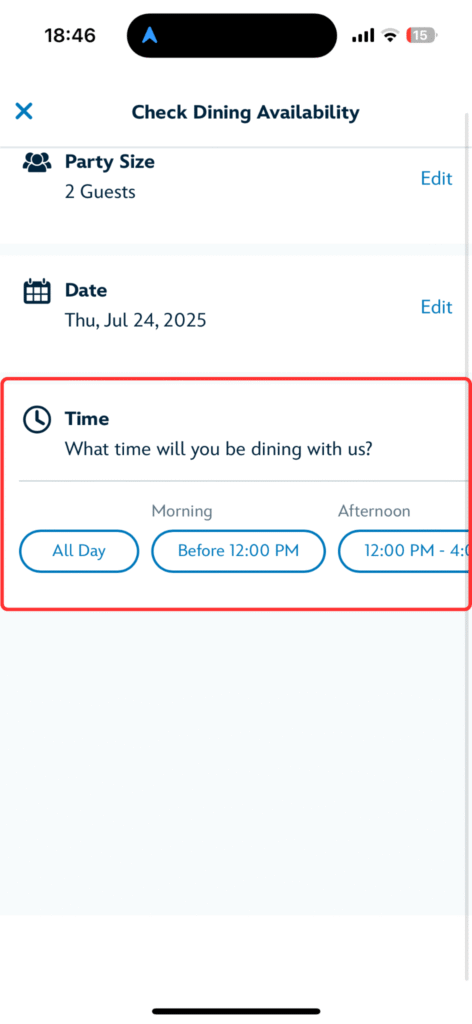Screen dimensions: 472x1024
Task: Tap the home indicator bar at the bottom
Action: click(236, 1011)
